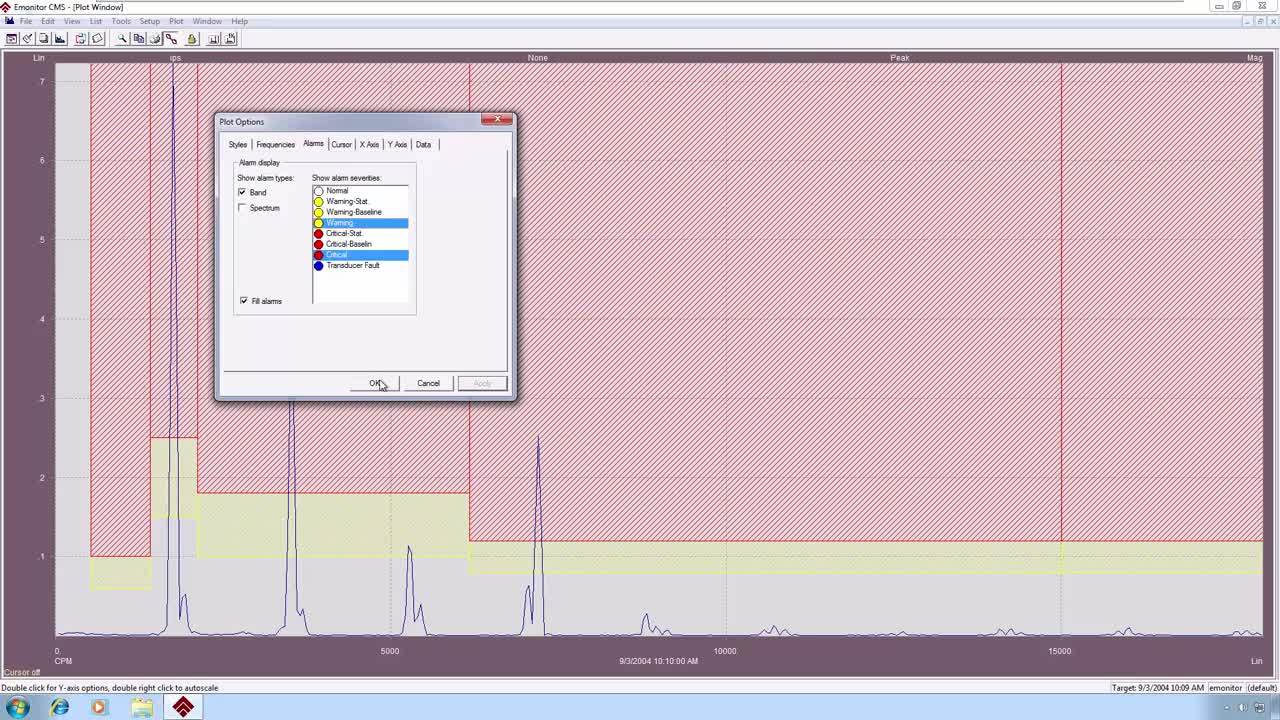The image size is (1280, 720).
Task: Switch to the Y Axis tab
Action: pos(397,145)
